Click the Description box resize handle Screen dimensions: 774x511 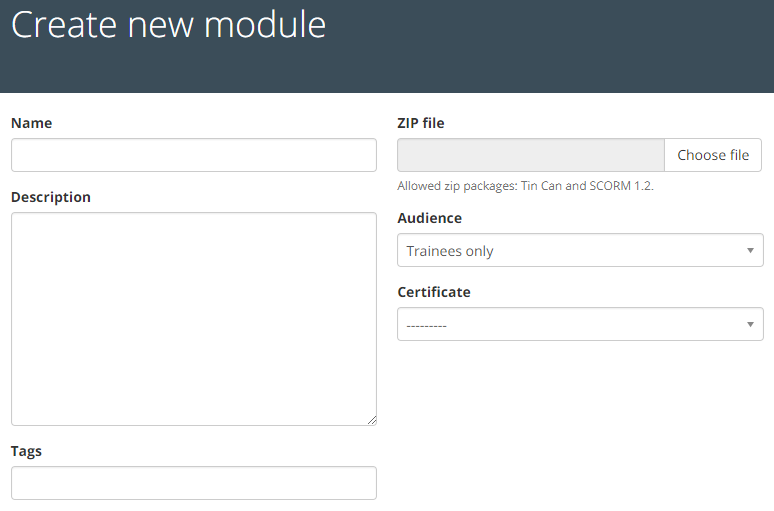pyautogui.click(x=372, y=420)
